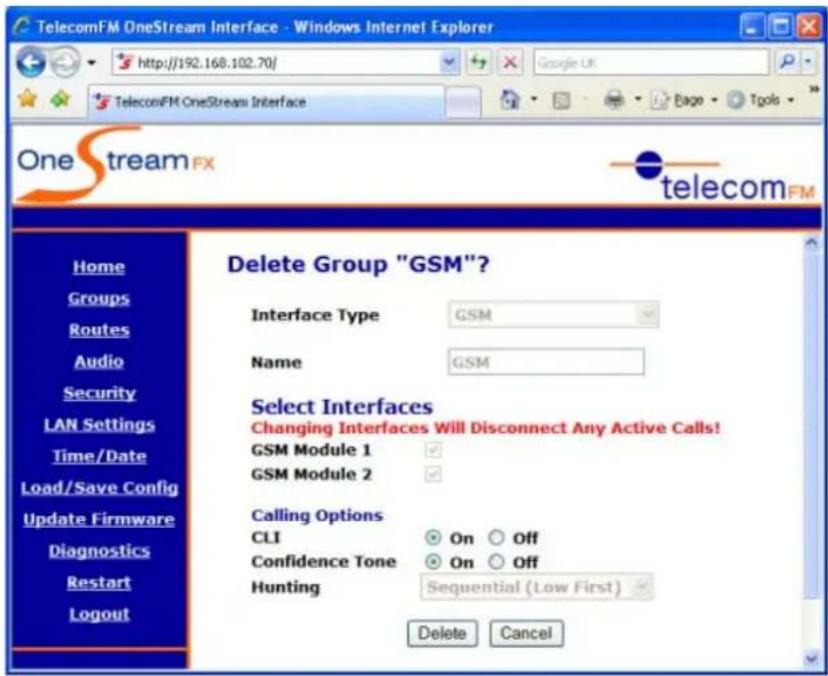Open the search provider dropdown arrow
828x676 pixels.
click(x=808, y=62)
